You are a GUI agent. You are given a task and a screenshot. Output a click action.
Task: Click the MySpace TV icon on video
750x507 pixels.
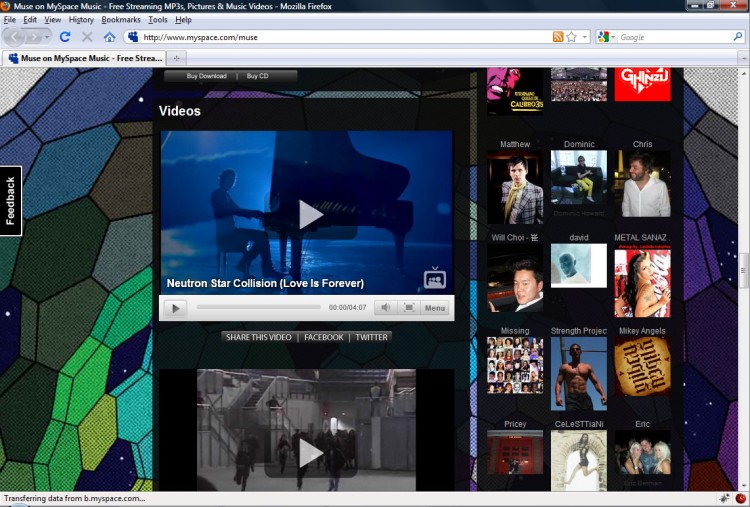tap(435, 278)
